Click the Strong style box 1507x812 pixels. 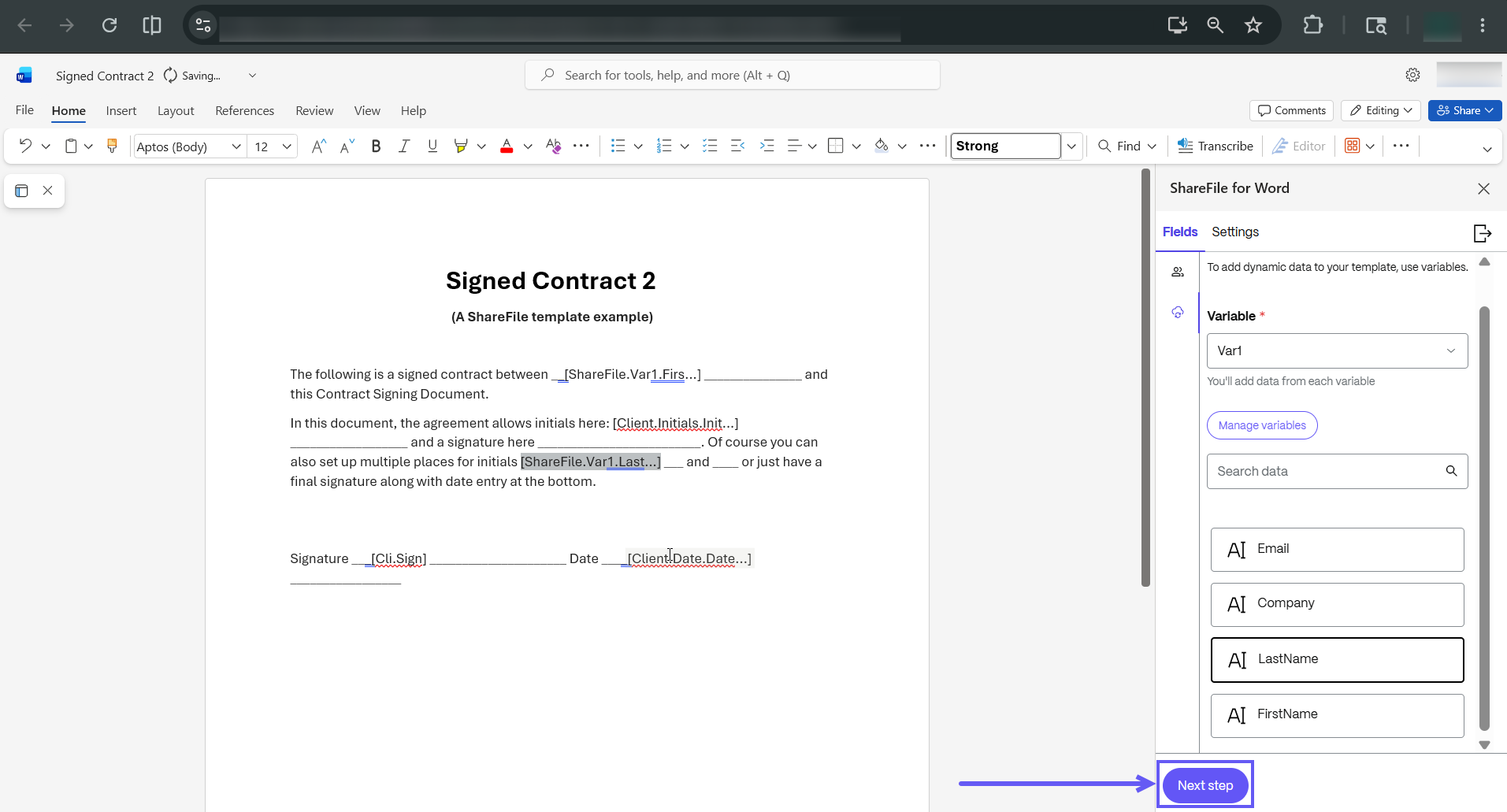(1005, 146)
